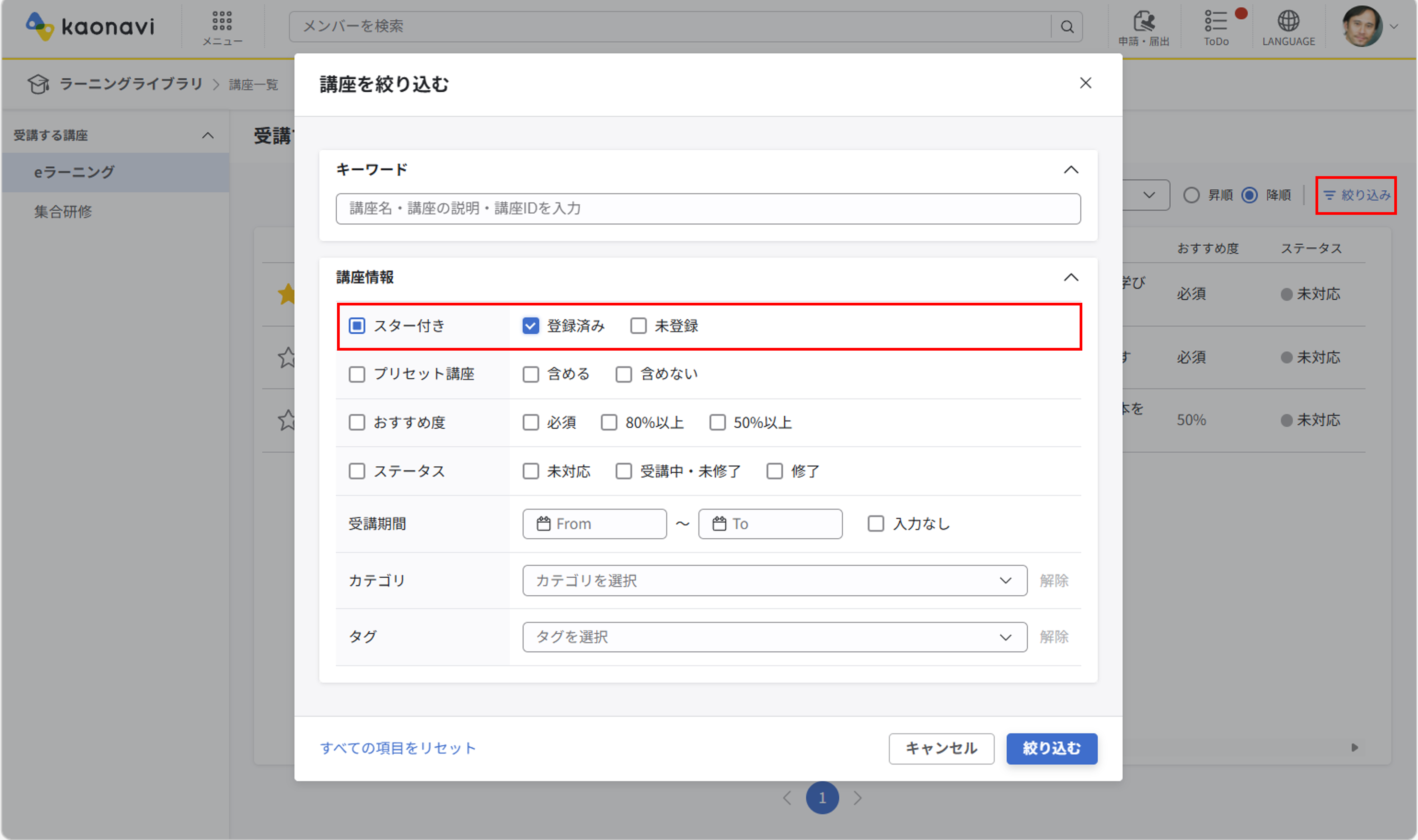Toggle the スター付き checkbox
The height and width of the screenshot is (840, 1418).
357,326
